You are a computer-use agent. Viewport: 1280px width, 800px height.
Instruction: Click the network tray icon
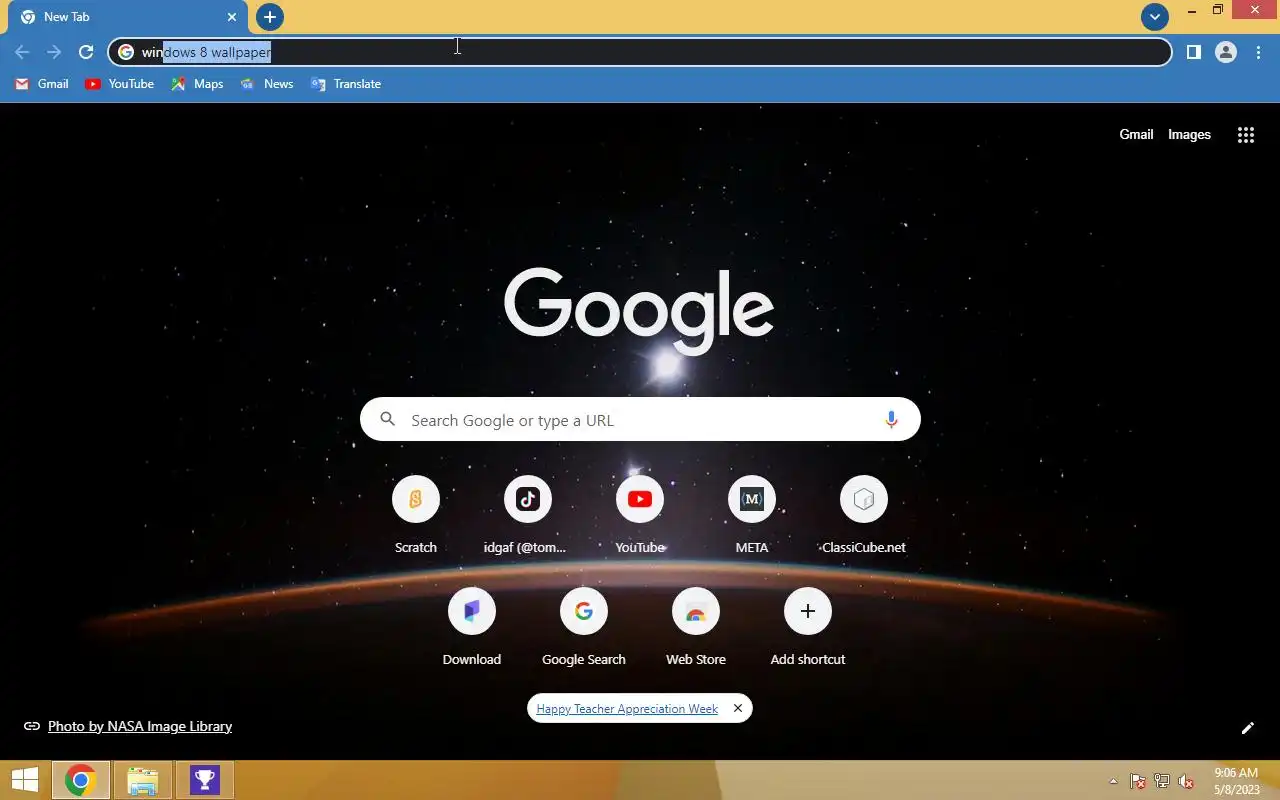1162,781
